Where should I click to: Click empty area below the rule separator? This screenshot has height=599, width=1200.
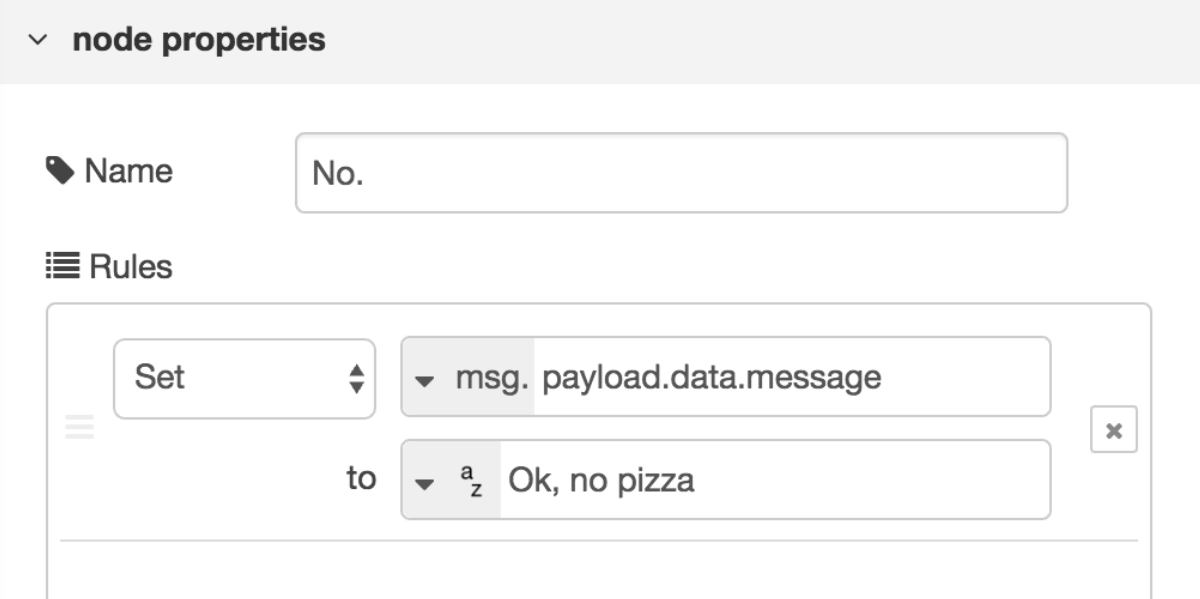pyautogui.click(x=598, y=570)
